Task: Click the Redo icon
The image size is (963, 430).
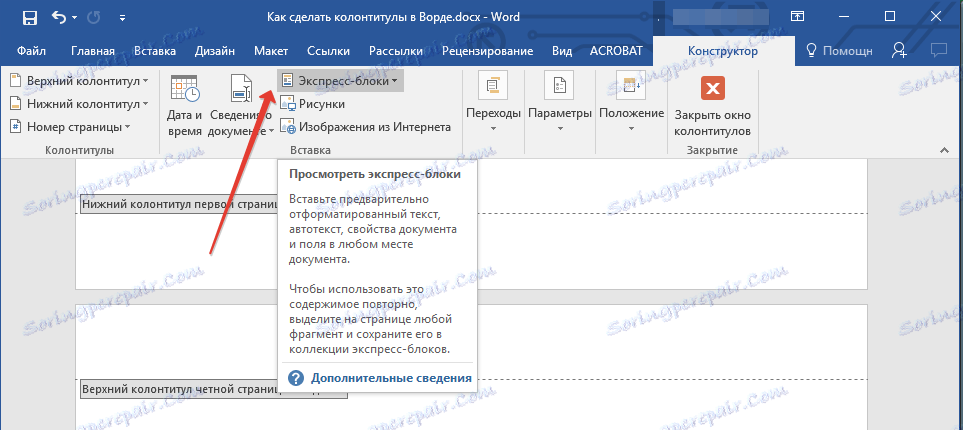Action: coord(95,17)
